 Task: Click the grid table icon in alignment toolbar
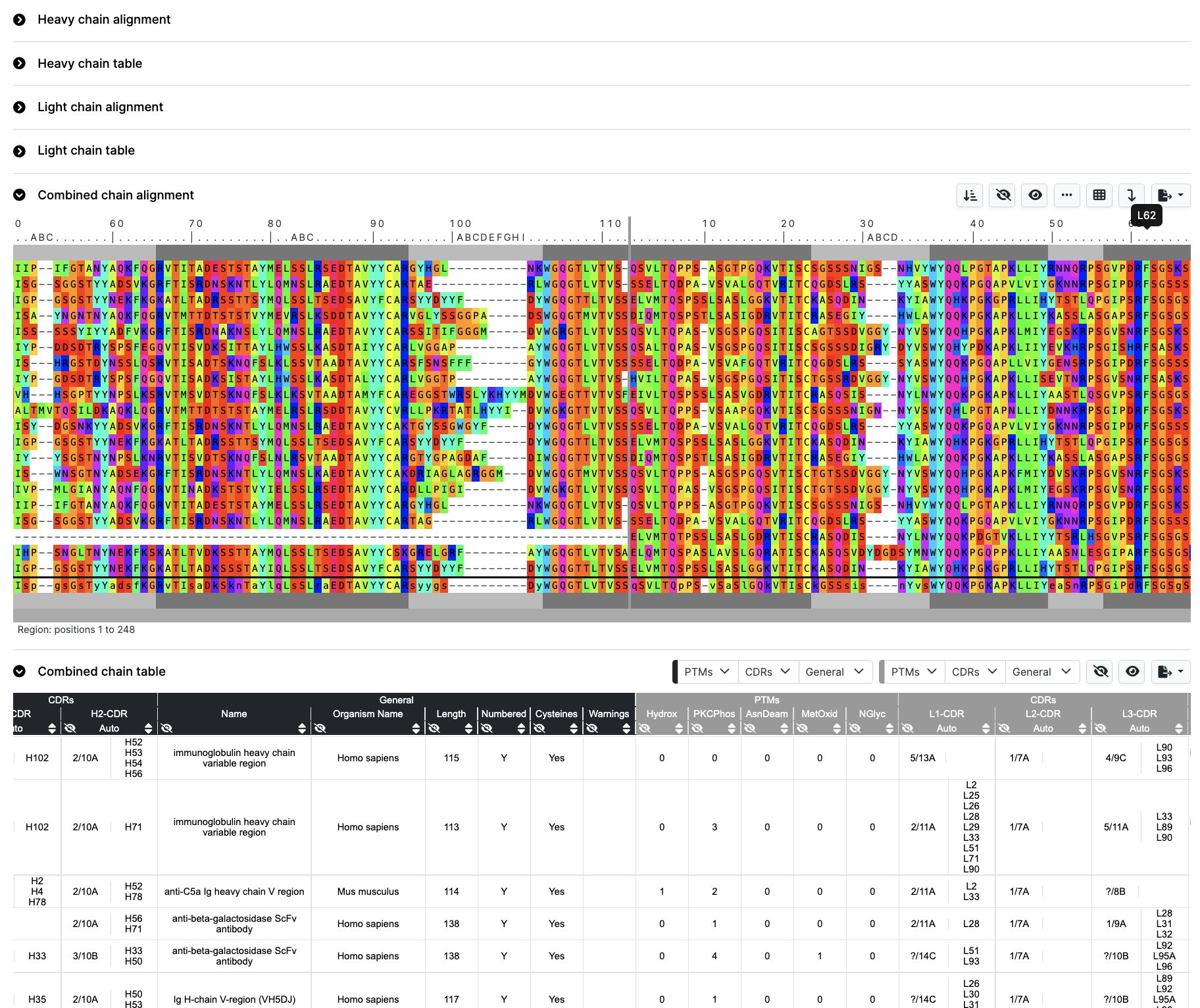click(1099, 195)
